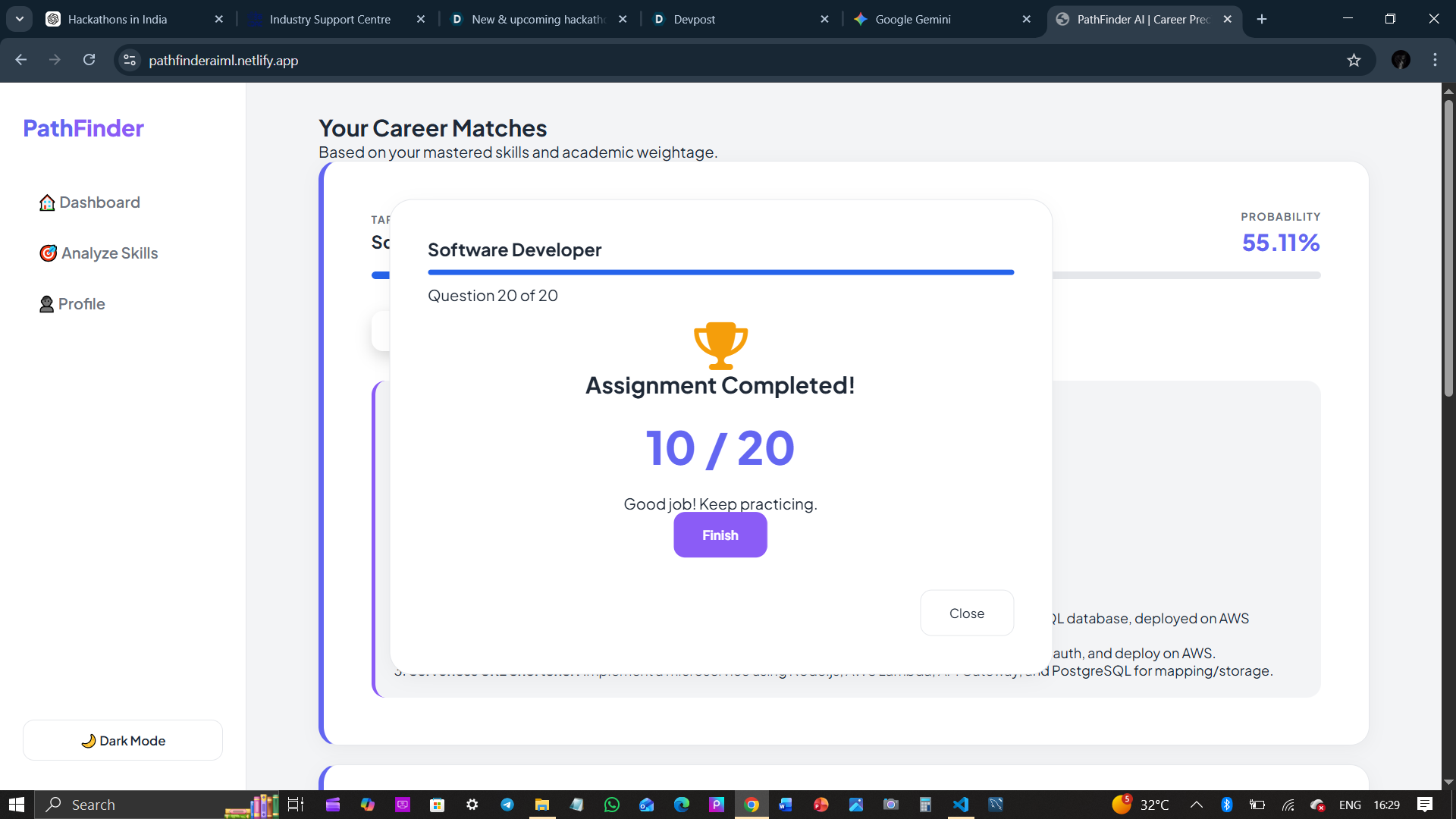Close the Software Developer assignment dialog
1456x819 pixels.
tap(966, 613)
